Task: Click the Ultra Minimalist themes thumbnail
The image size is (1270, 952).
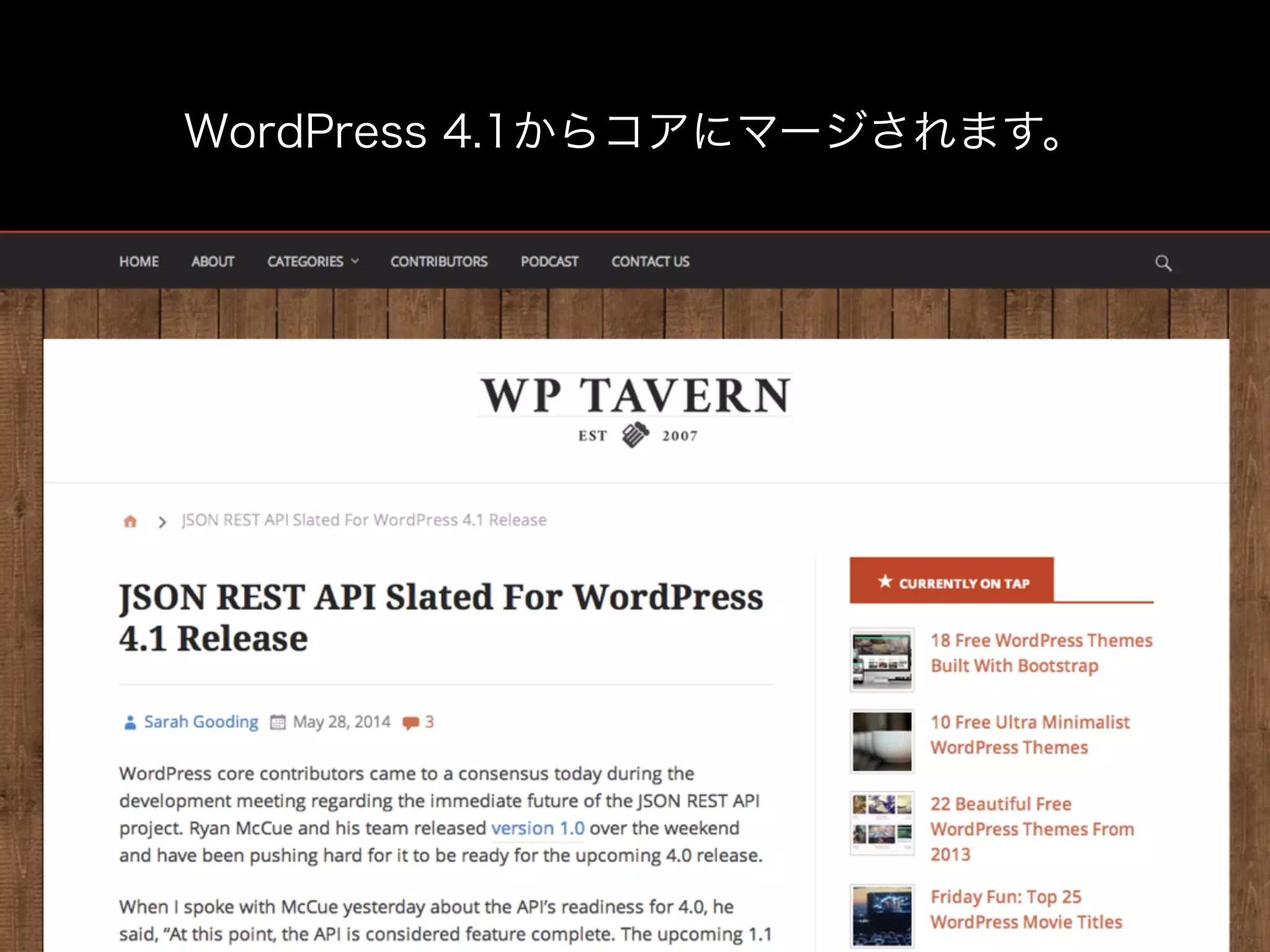Action: coord(882,741)
